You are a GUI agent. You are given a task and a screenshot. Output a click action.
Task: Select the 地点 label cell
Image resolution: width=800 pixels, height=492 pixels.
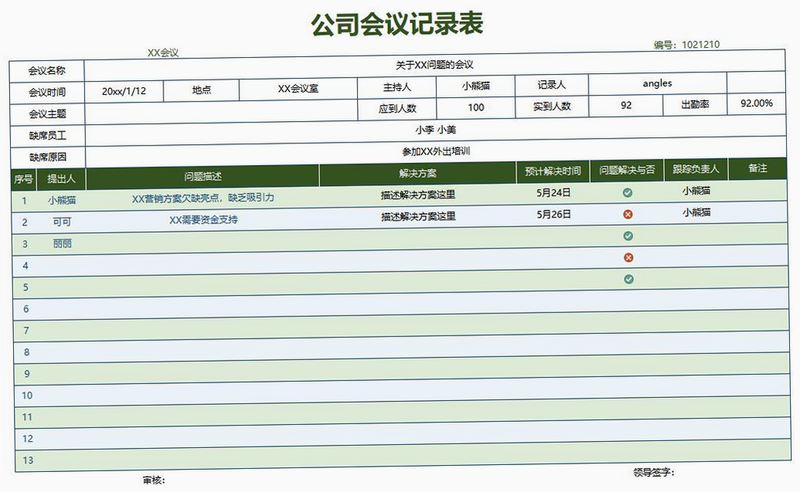202,90
